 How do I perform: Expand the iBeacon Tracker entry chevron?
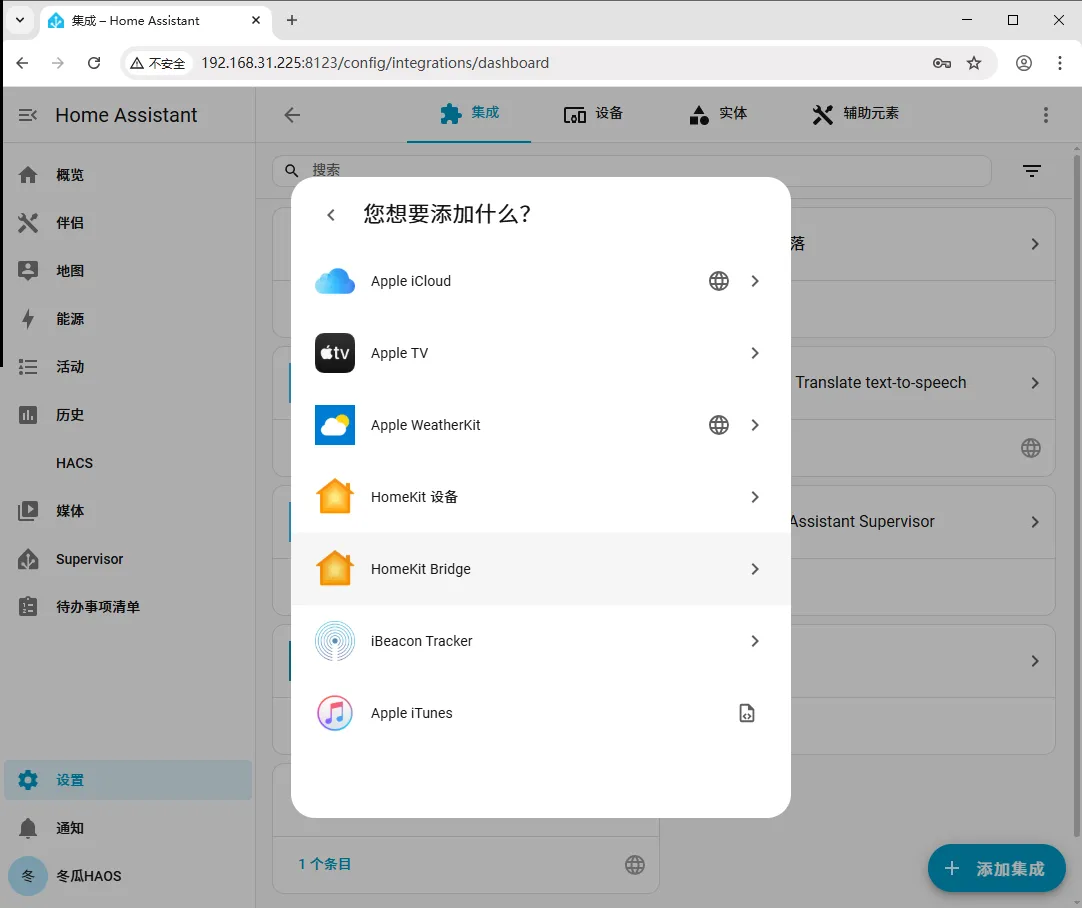(755, 641)
